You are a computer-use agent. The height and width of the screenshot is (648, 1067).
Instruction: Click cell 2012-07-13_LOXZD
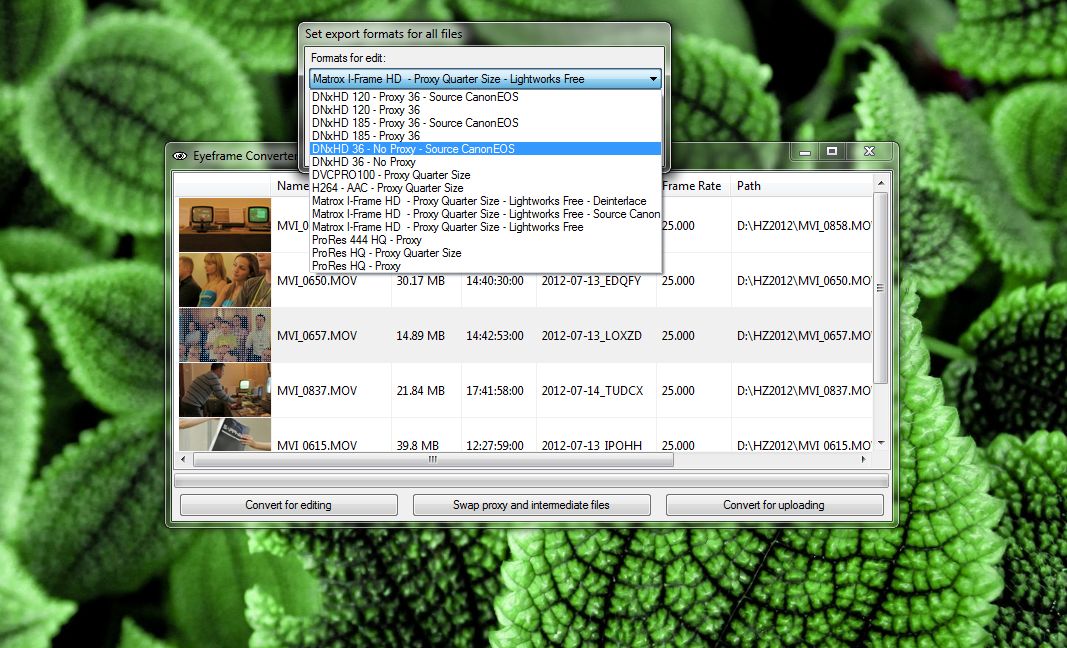click(591, 336)
